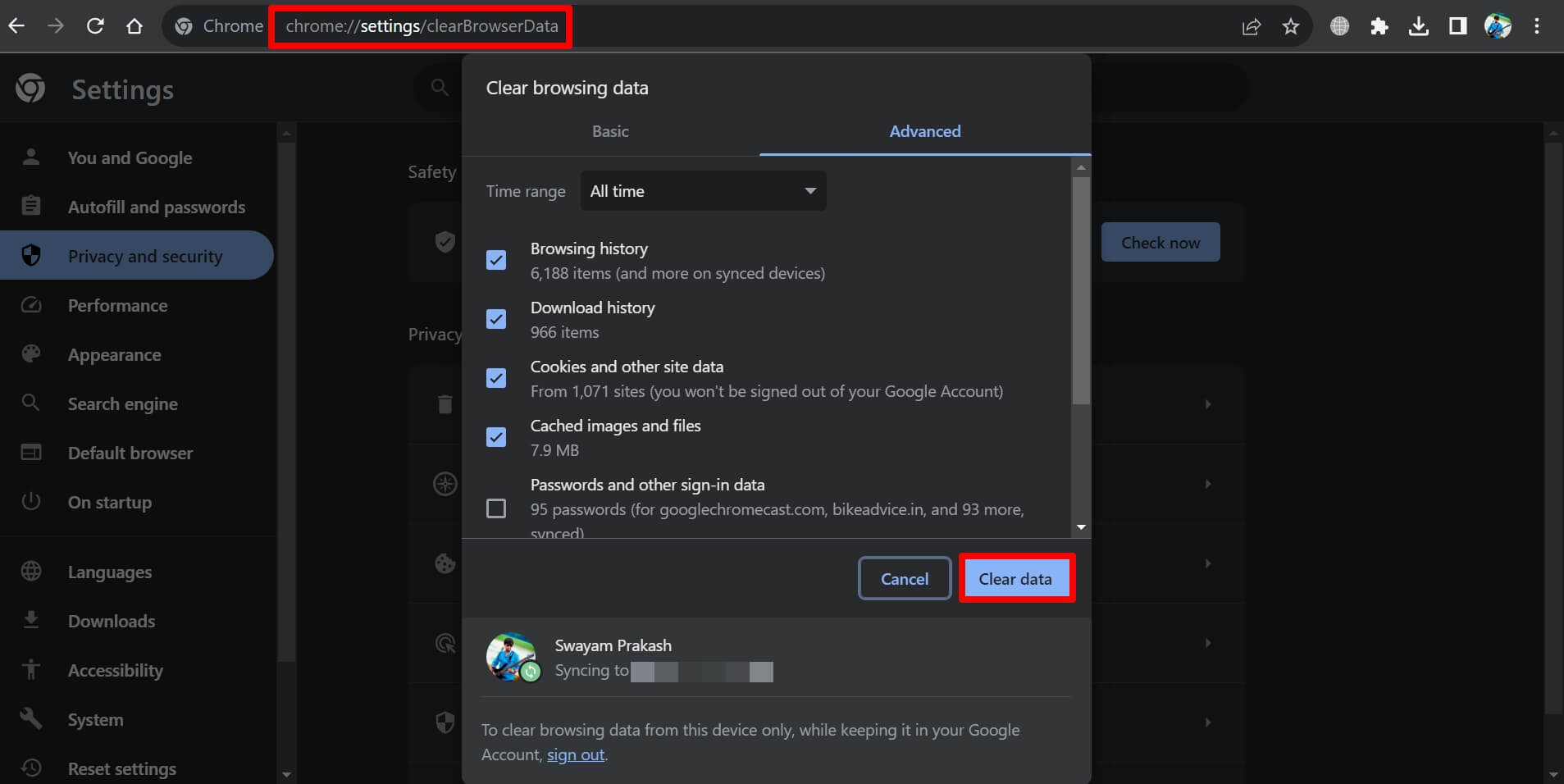Reload the current page
The image size is (1564, 784).
pyautogui.click(x=96, y=25)
